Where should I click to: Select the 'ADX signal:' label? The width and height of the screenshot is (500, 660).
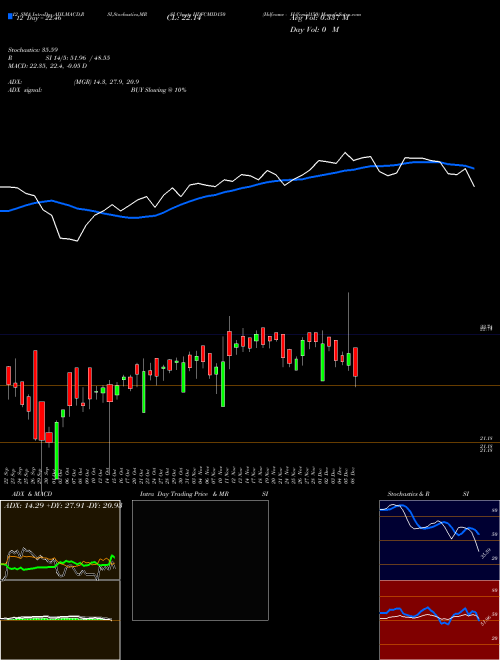[x=25, y=90]
